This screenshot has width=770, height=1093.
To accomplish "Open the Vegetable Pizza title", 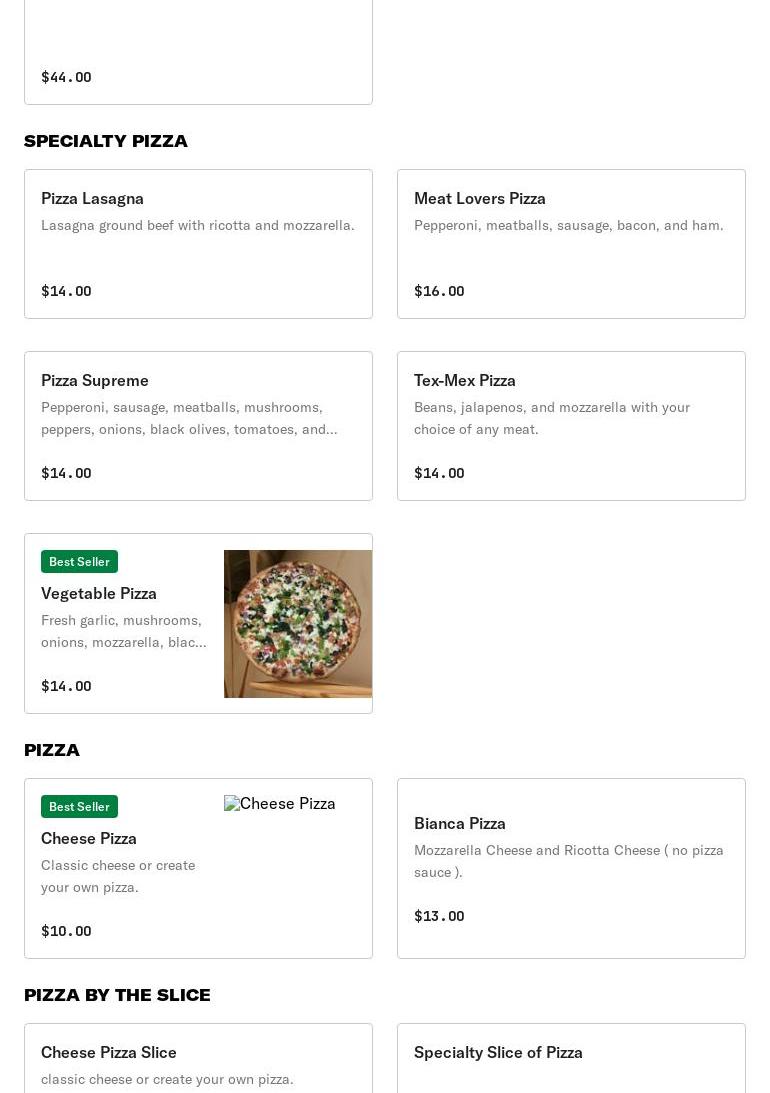I will (x=98, y=593).
